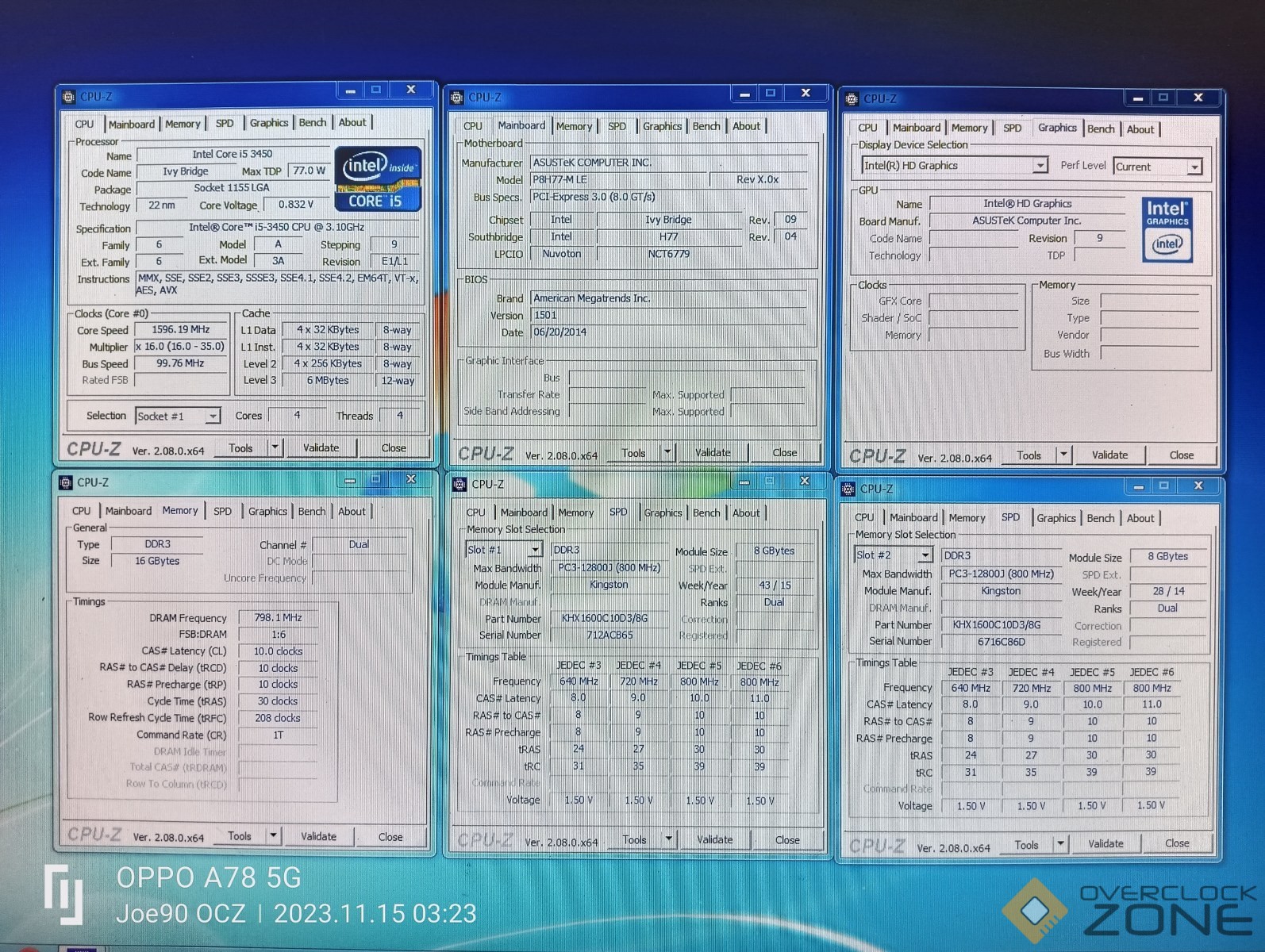Open the SPD tab in the Mainboard window
The image size is (1265, 952).
coord(617,126)
